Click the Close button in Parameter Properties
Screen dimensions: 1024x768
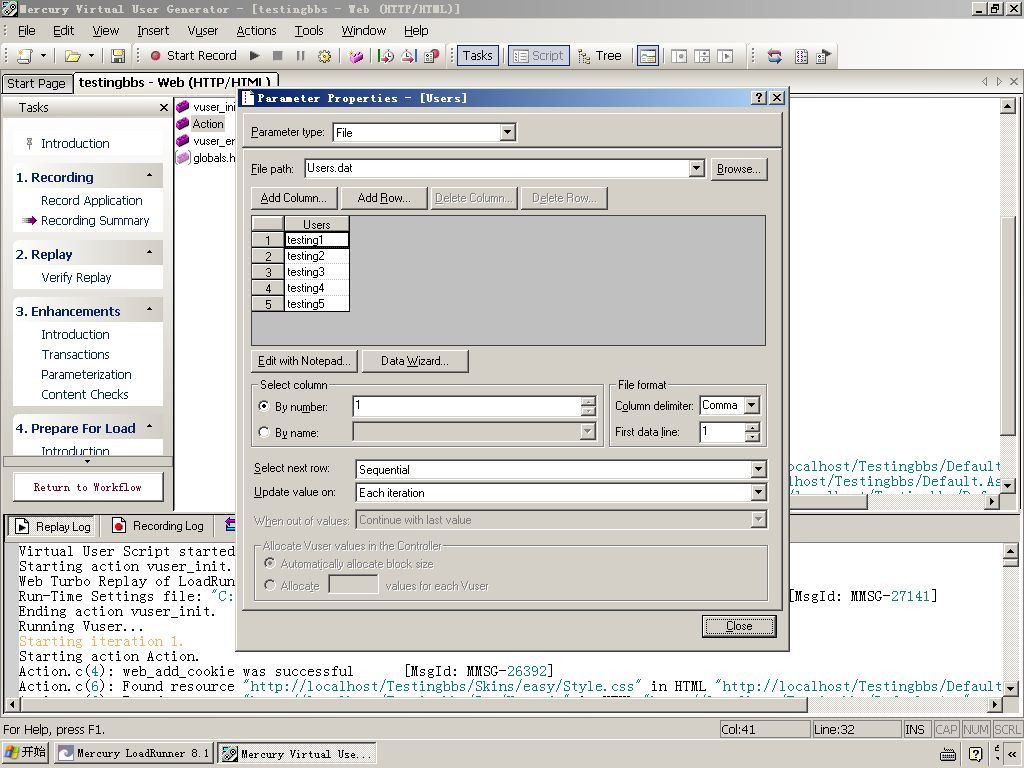coord(739,626)
